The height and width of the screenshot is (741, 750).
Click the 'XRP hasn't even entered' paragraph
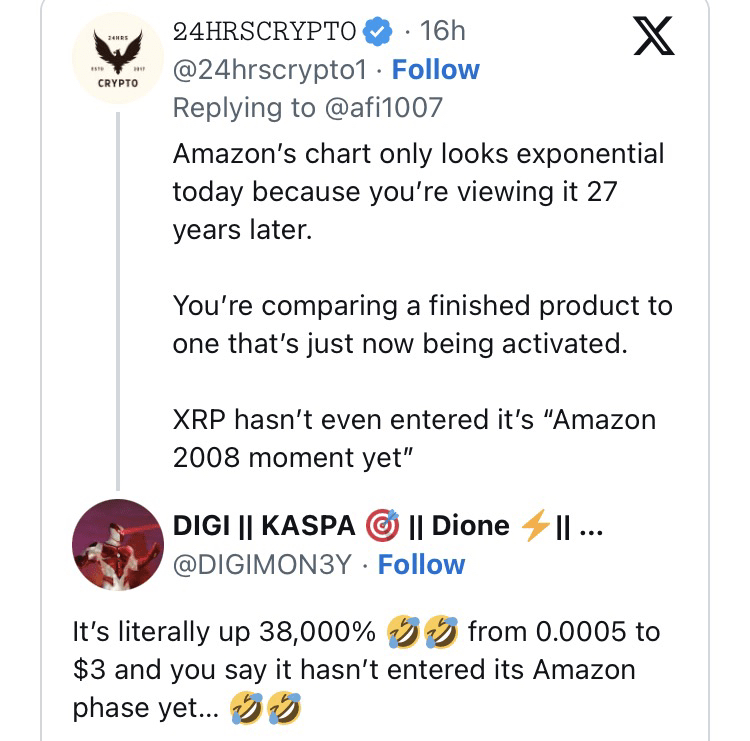coord(414,437)
